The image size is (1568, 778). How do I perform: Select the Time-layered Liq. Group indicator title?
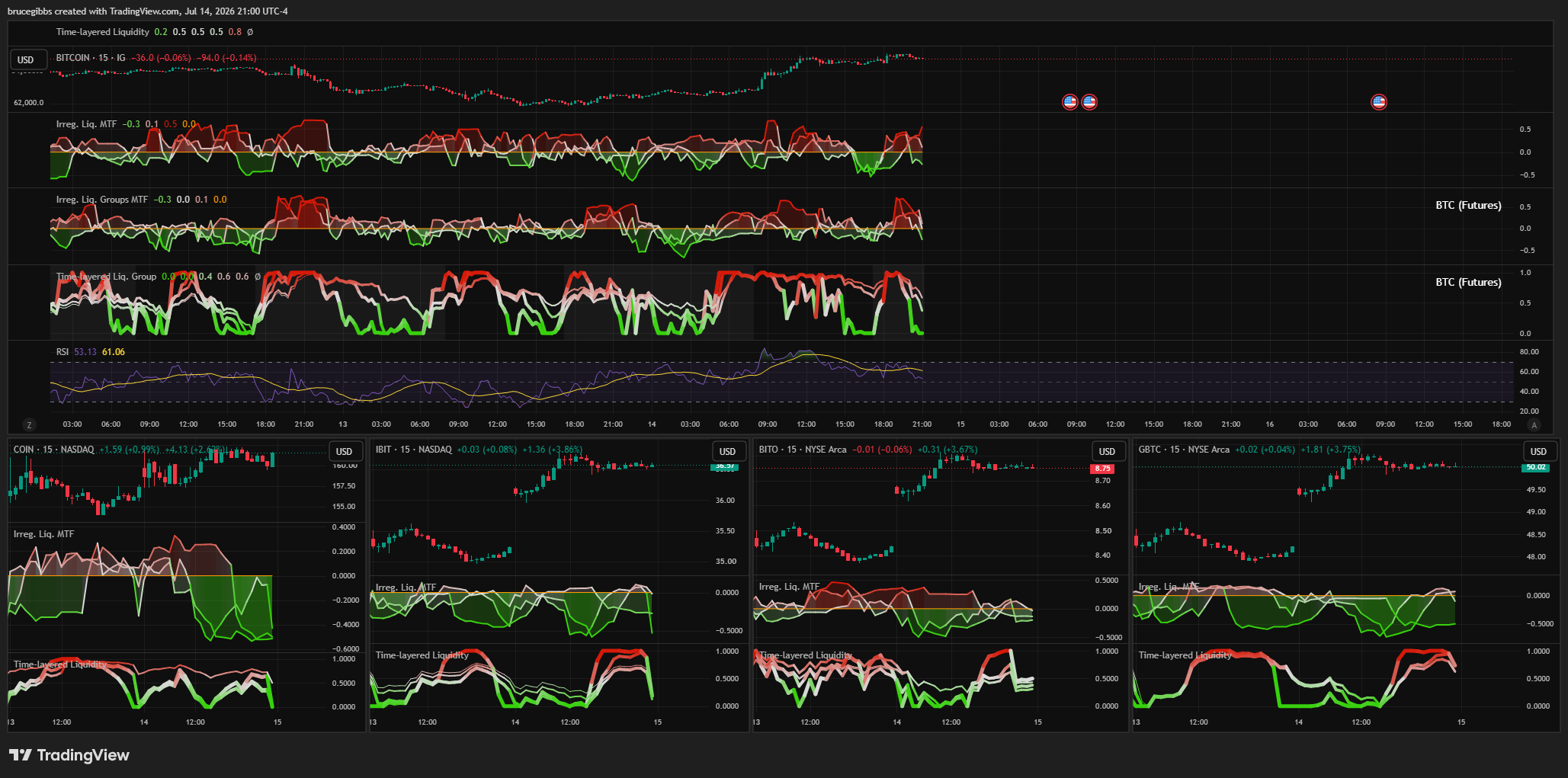tap(106, 277)
